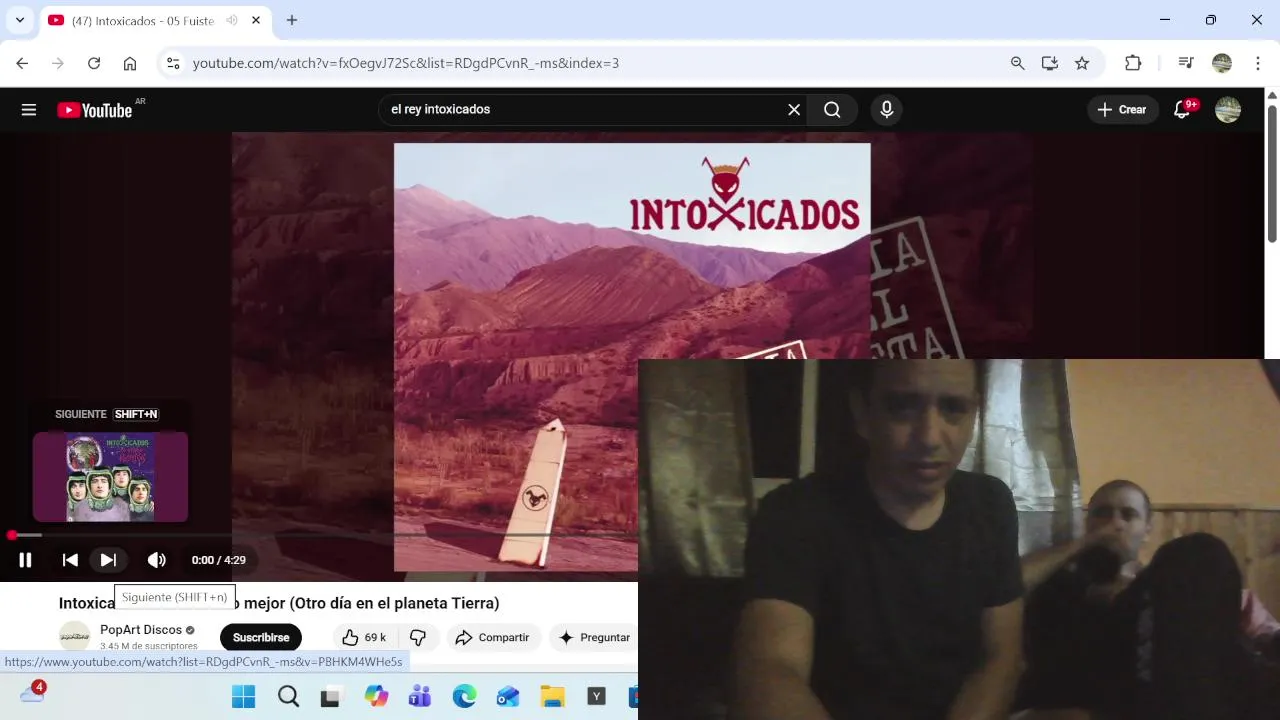Open YouTube notifications bell

click(x=1182, y=110)
